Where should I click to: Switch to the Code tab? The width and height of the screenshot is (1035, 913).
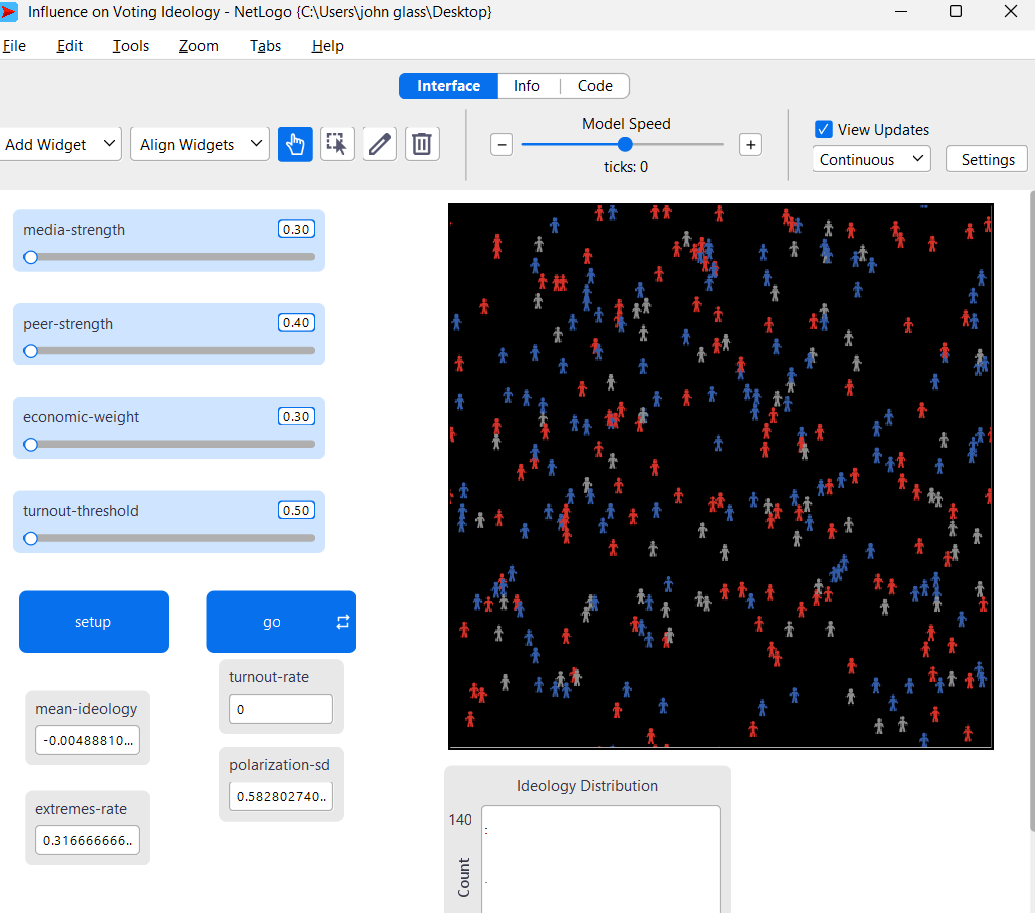coord(595,86)
